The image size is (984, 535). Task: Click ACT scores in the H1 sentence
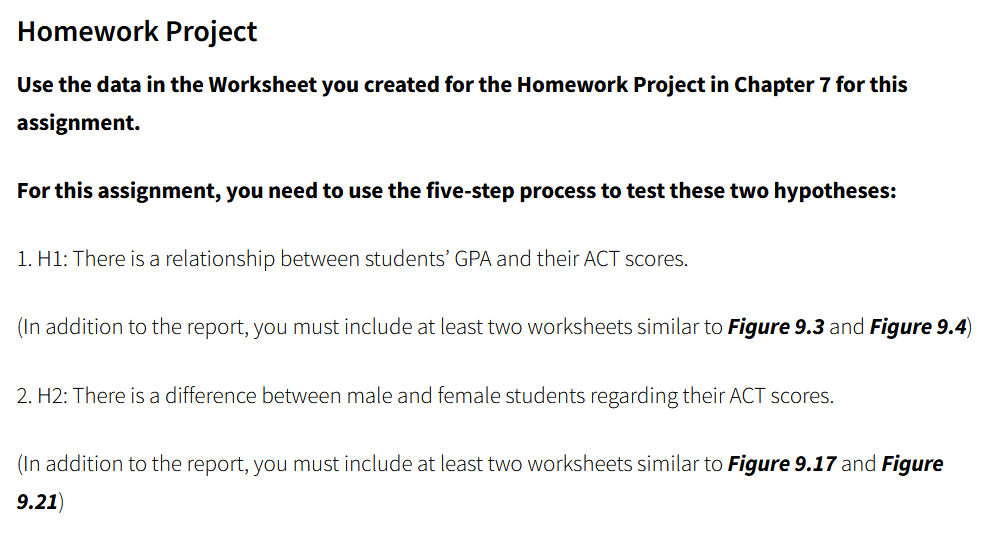coord(634,258)
